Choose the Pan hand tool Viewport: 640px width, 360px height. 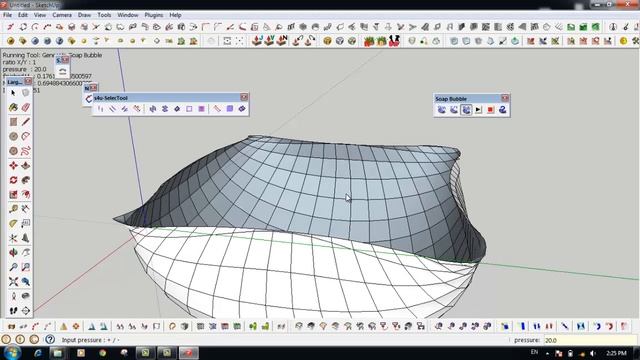pos(26,253)
